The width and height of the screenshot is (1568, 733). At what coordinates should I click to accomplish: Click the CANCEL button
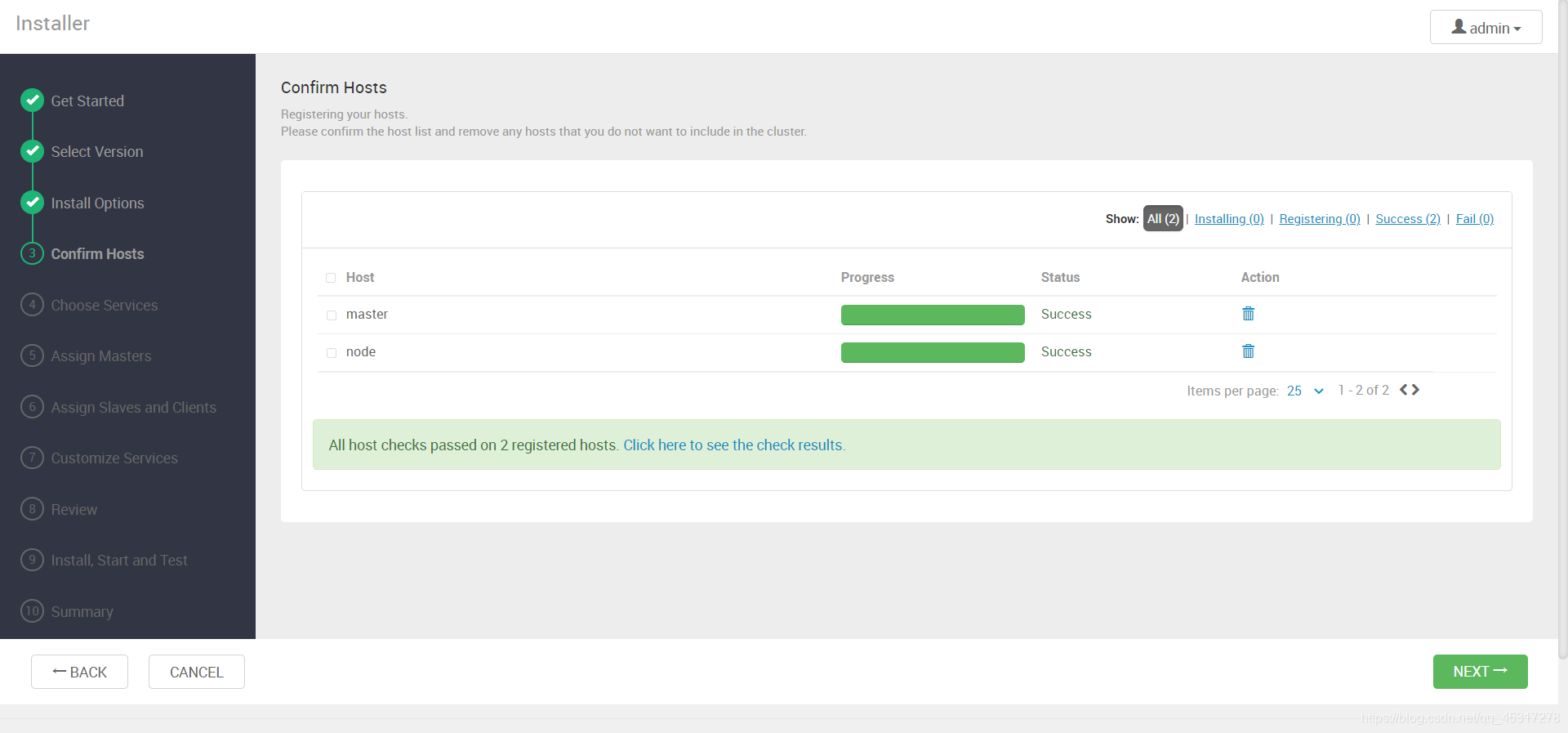tap(197, 672)
